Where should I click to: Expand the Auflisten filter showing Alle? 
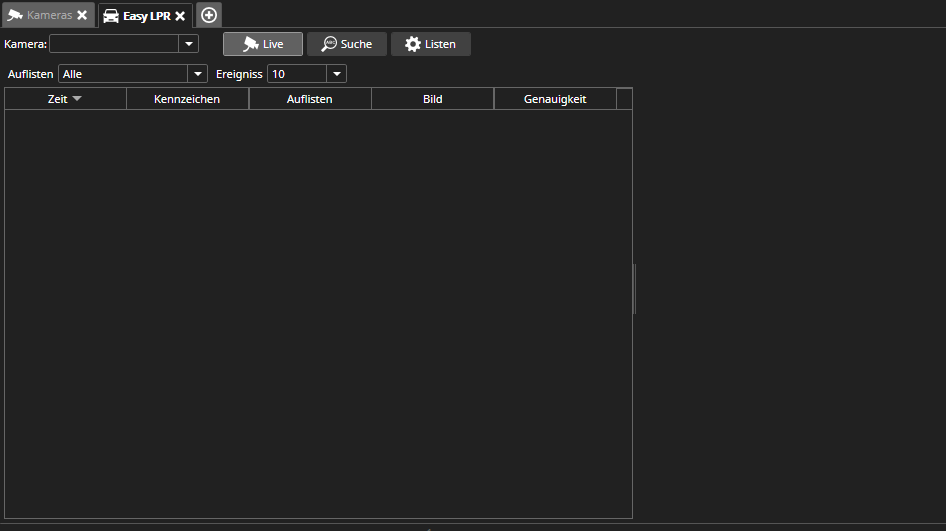pyautogui.click(x=197, y=74)
